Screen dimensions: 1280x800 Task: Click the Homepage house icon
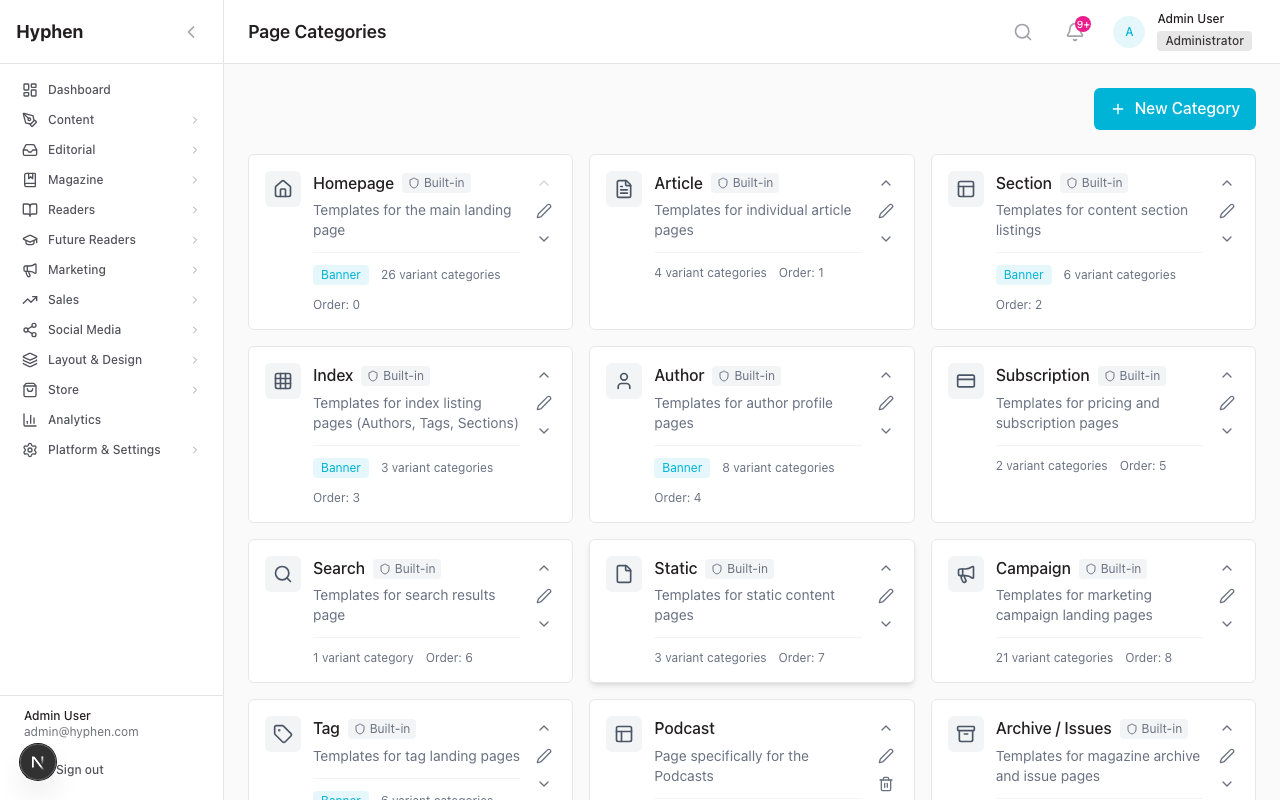[x=283, y=188]
